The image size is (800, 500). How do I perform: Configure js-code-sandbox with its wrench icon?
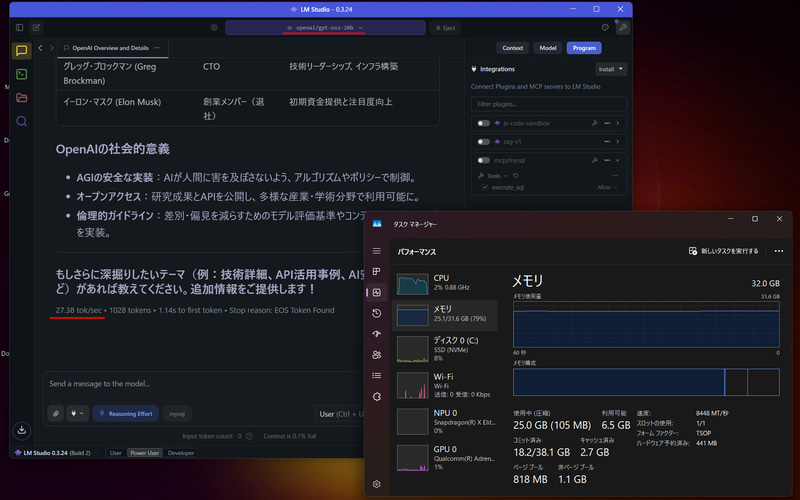pos(594,123)
